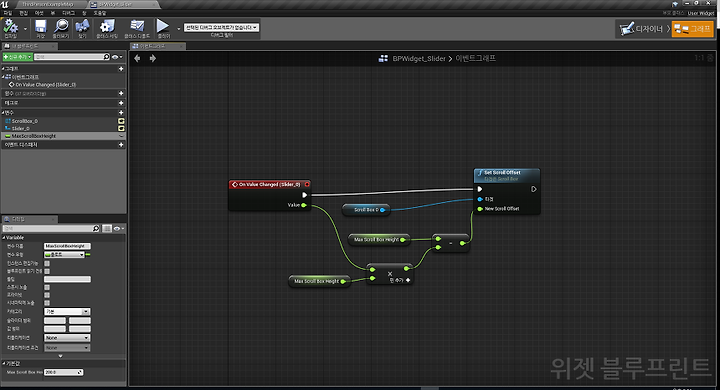The width and height of the screenshot is (720, 390).
Task: Toggle middle checkbox below tooltip field
Action: click(x=47, y=295)
